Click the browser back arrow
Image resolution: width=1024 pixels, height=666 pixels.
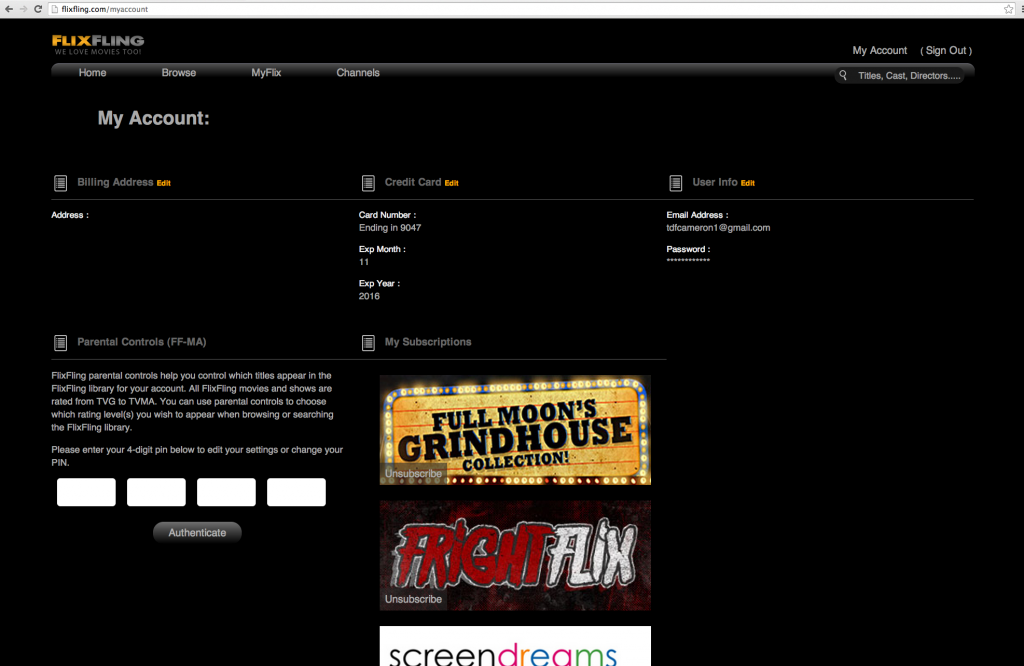[x=8, y=9]
